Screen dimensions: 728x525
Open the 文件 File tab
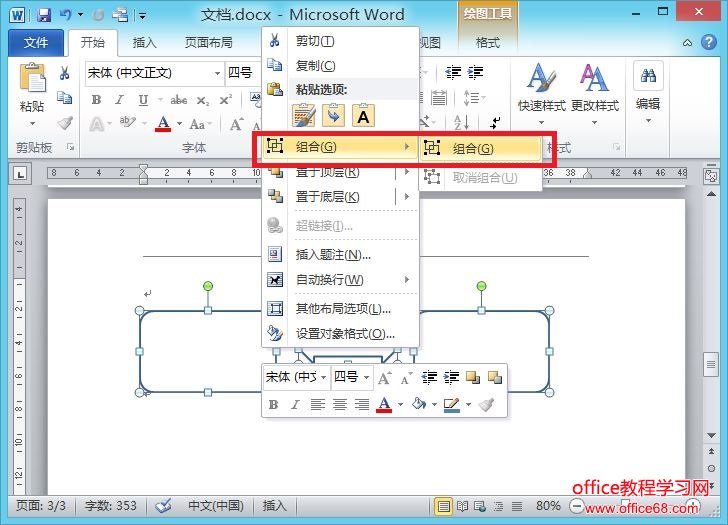[36, 43]
